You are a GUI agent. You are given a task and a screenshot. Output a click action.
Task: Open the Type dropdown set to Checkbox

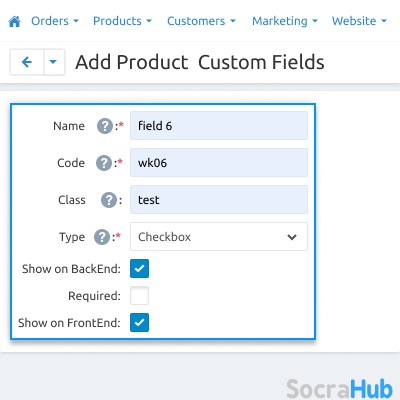(x=219, y=237)
